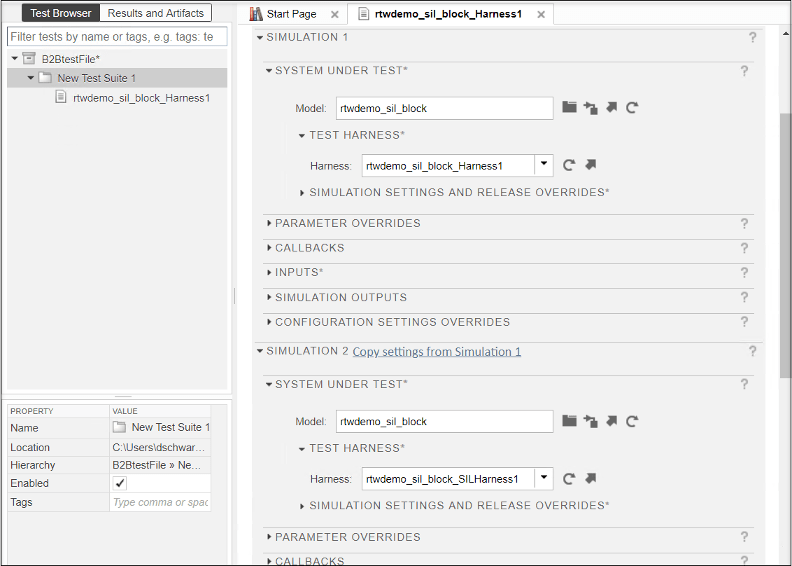
Task: Browse for model folder in Simulation 2
Action: pyautogui.click(x=569, y=421)
